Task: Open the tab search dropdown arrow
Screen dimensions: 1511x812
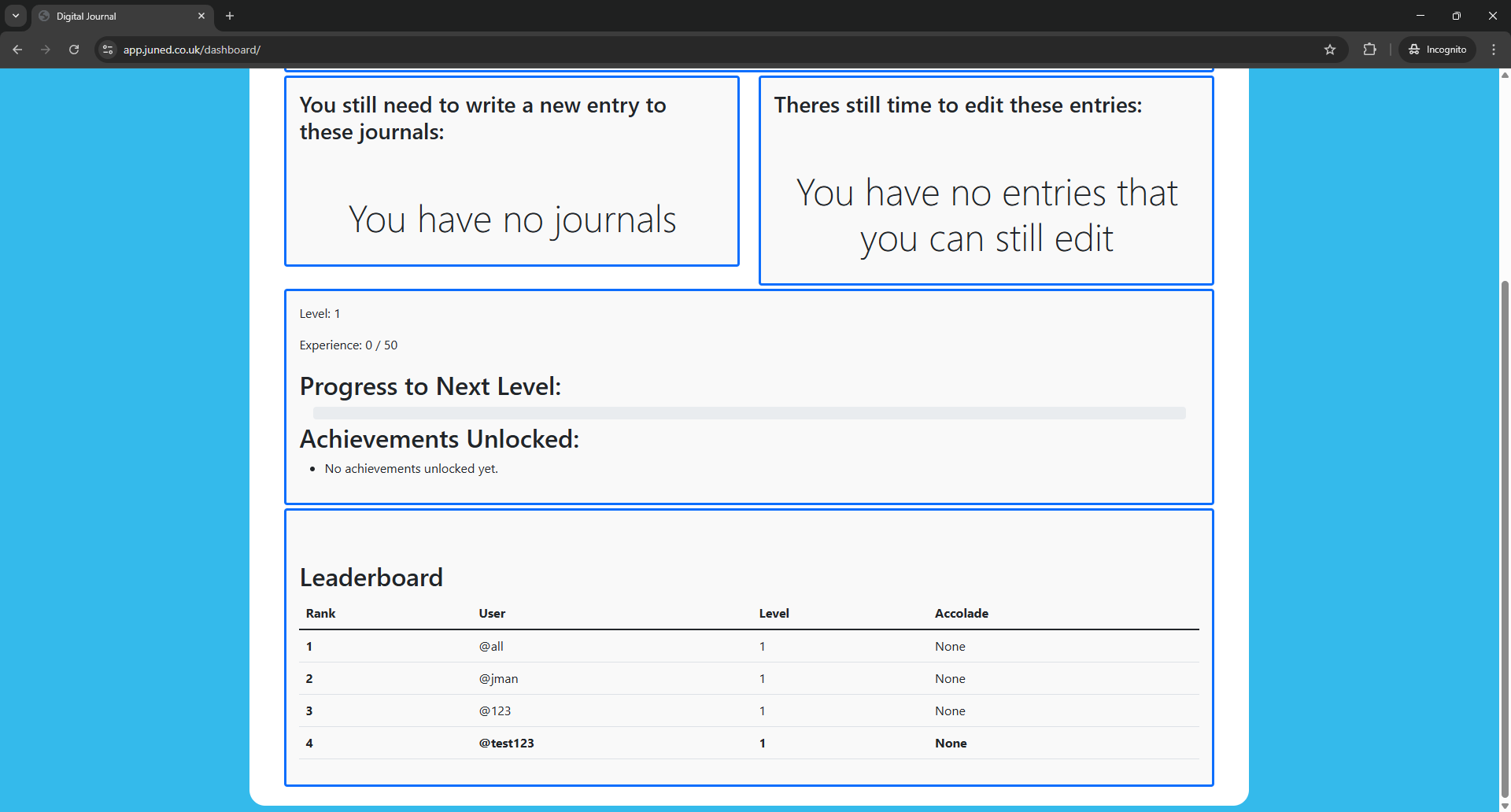Action: [x=16, y=16]
